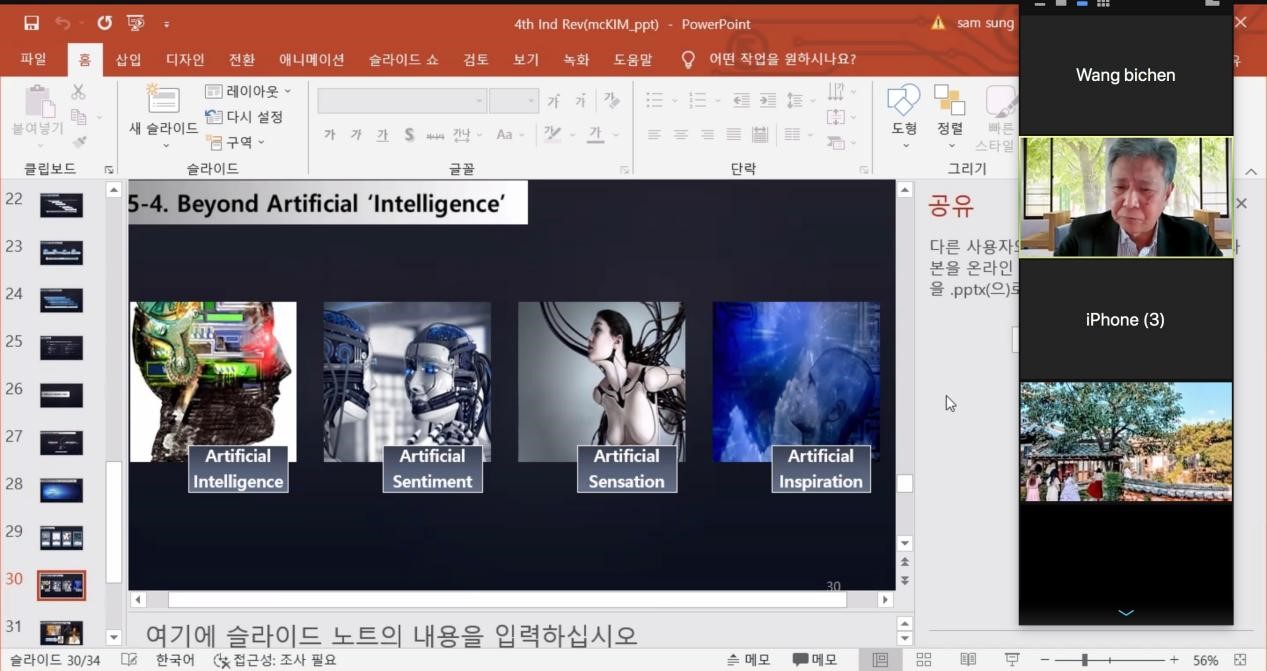Click the Reset (다시 설정) button
This screenshot has width=1267, height=671.
pyautogui.click(x=245, y=117)
